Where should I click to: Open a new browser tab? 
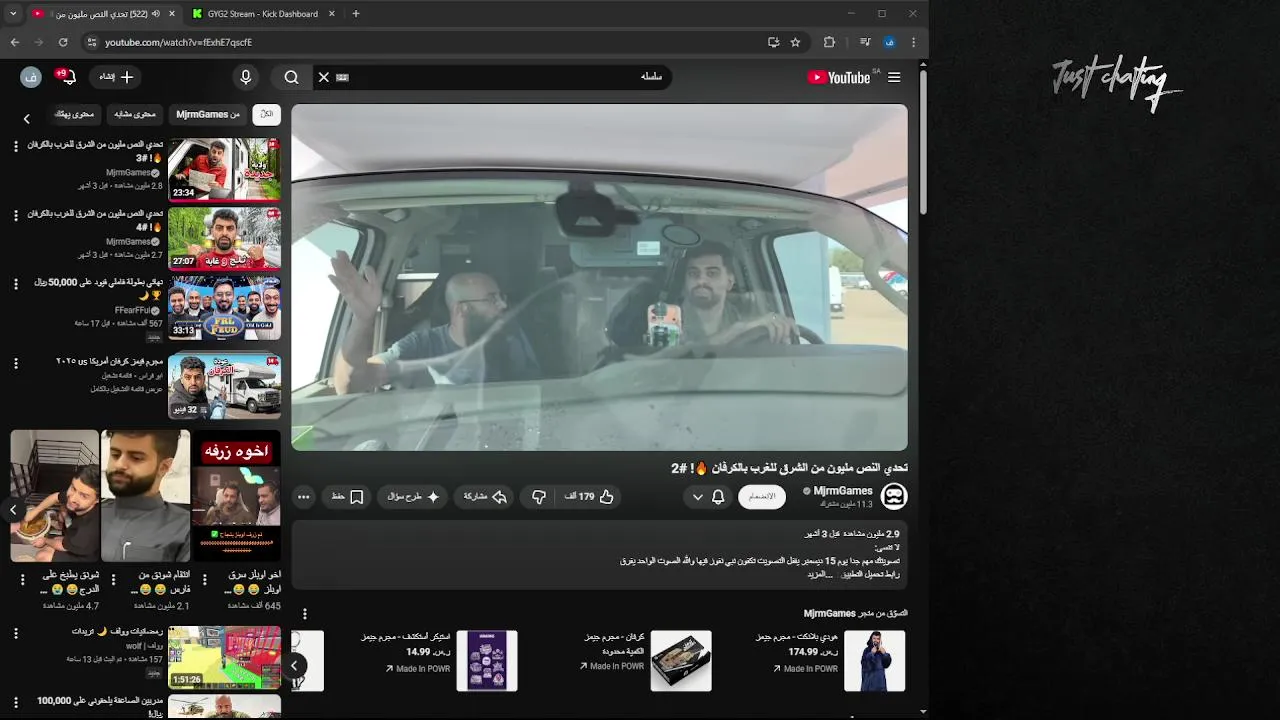355,14
